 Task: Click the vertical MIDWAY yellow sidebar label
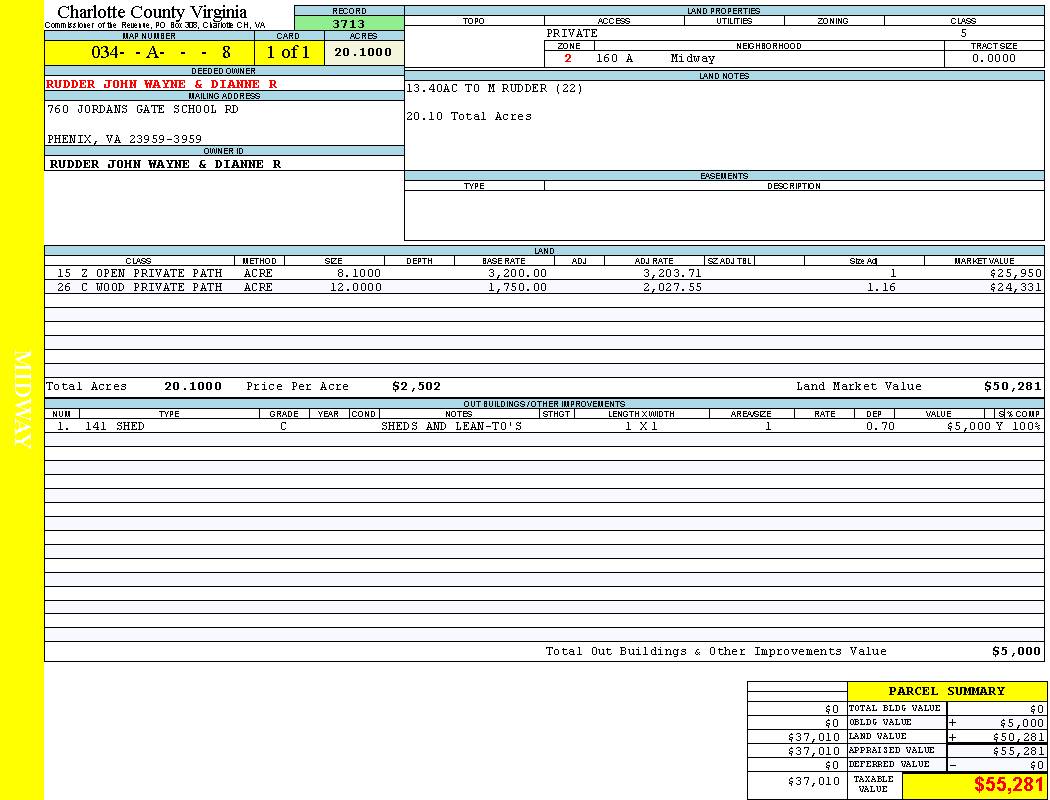22,400
